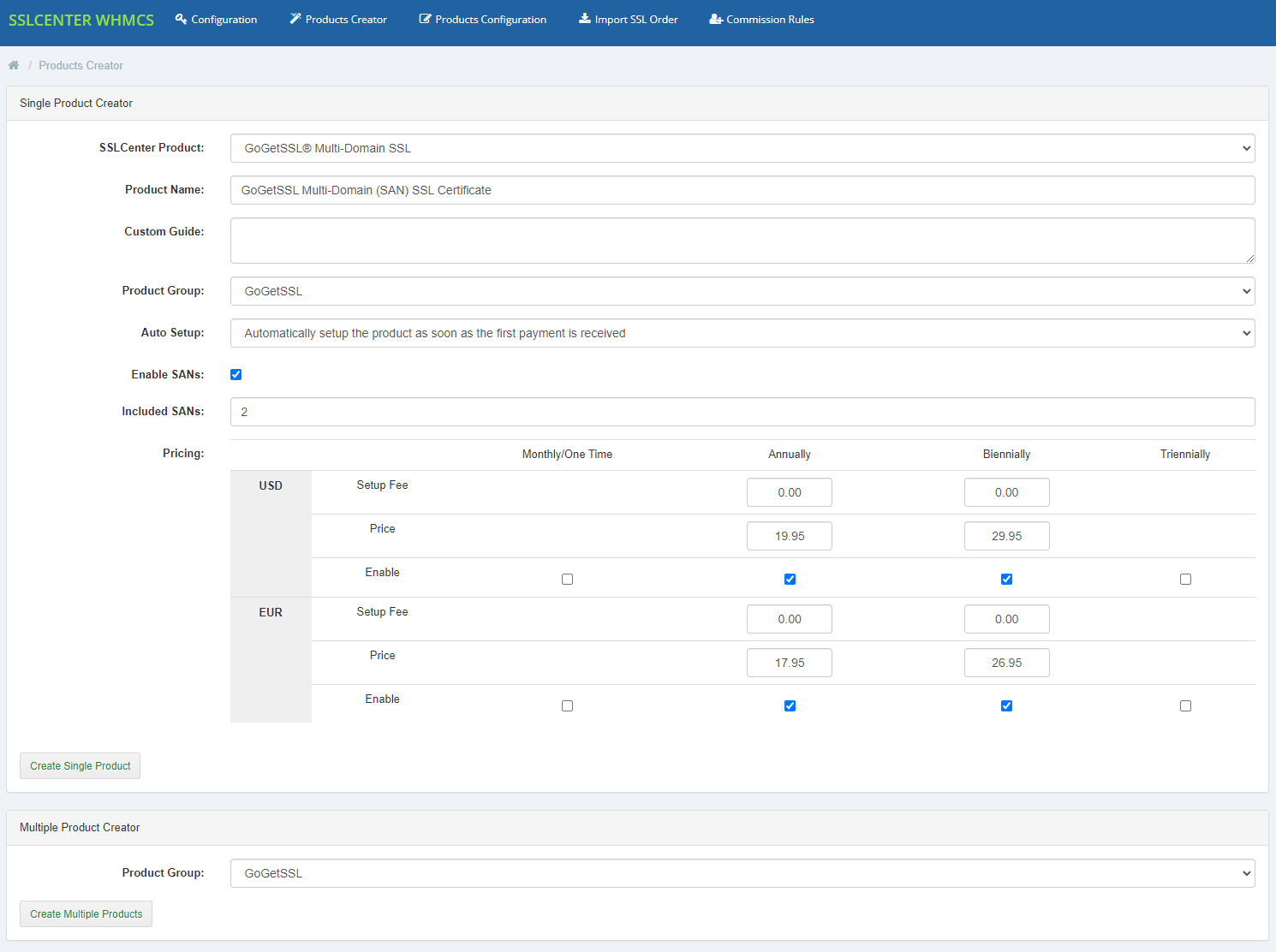Enable EUR Monthly/One Time pricing checkbox
Viewport: 1276px width, 952px height.
tap(567, 706)
